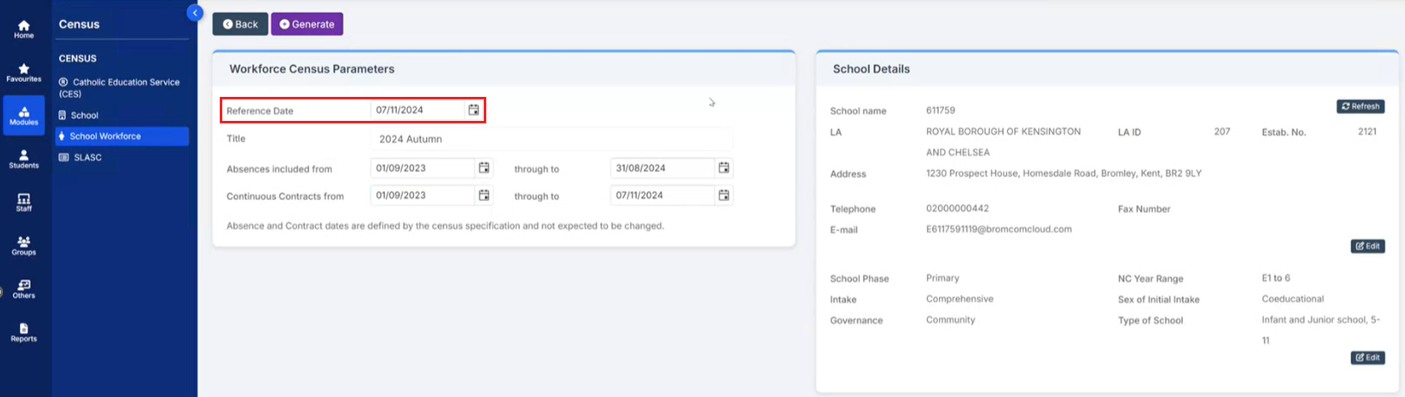Click the school address text

click(1064, 173)
